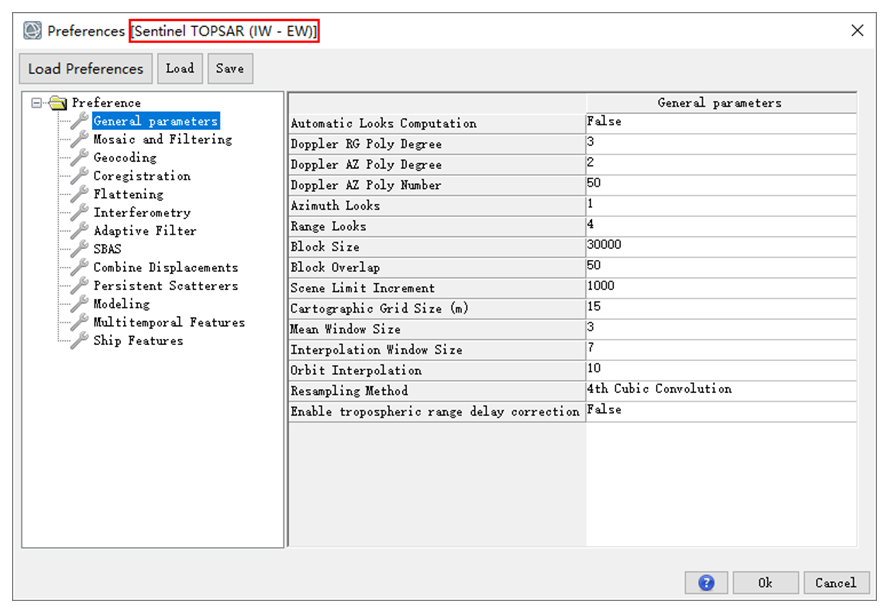Select the General parameters tree item
Viewport: 886px width, 606px height.
[155, 120]
